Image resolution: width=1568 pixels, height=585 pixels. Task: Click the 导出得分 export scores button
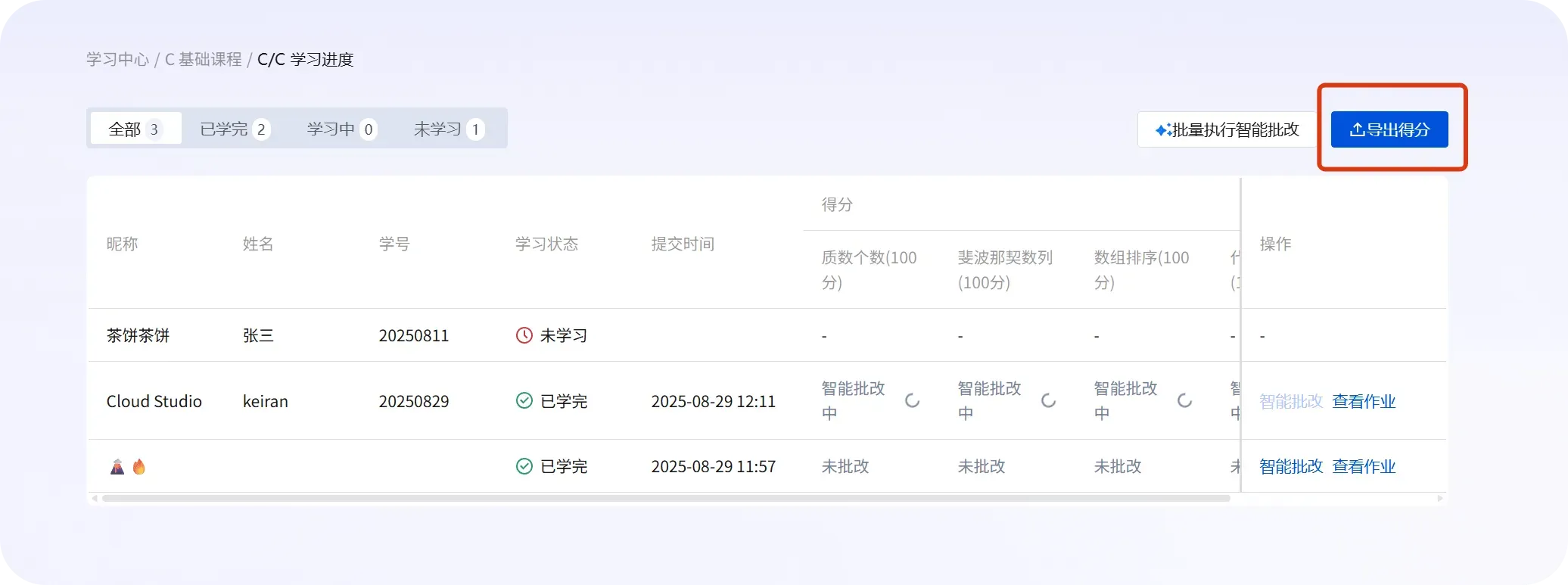click(x=1389, y=129)
